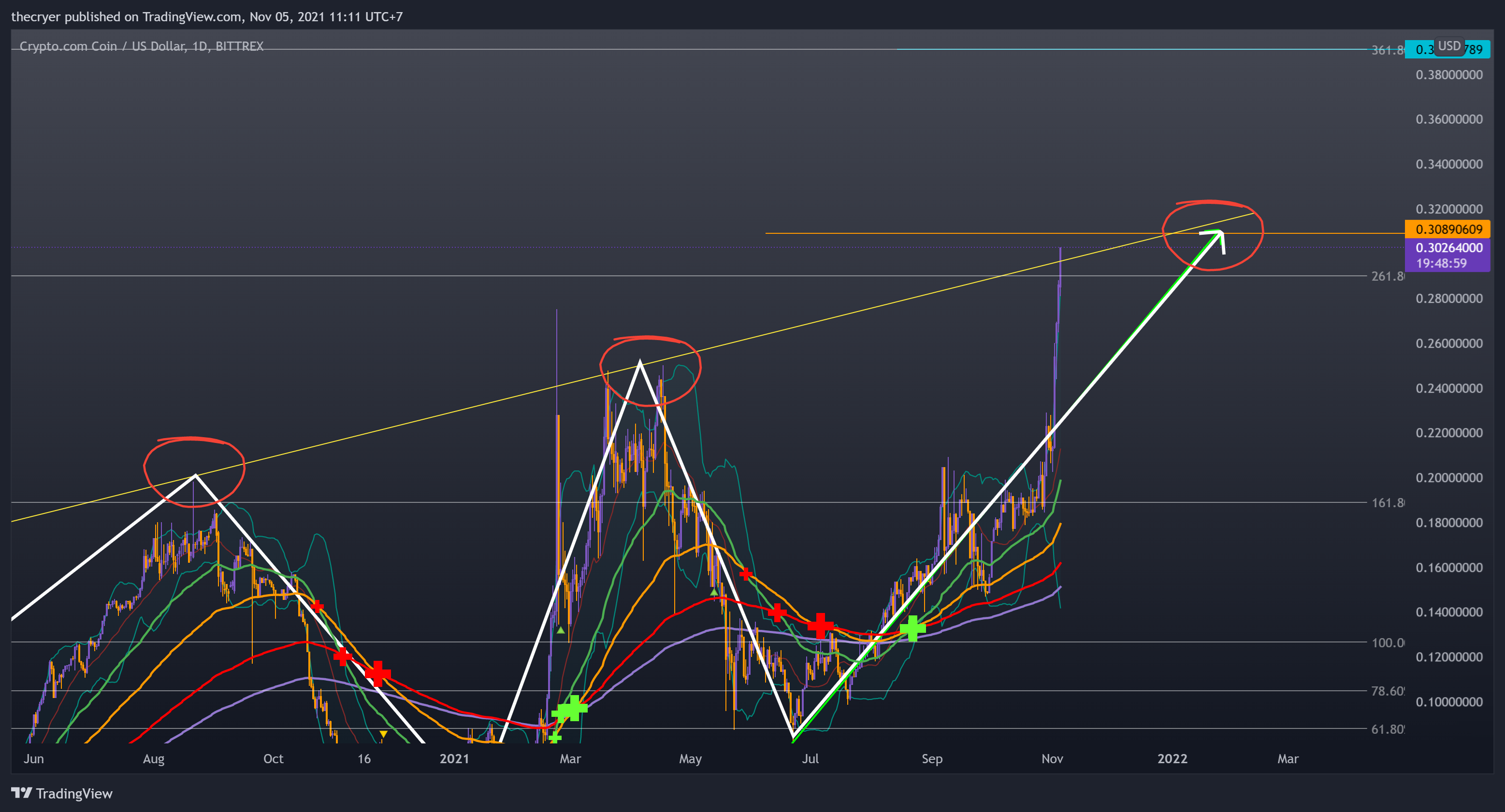Click the 0.14000000 price scale value
The image size is (1505, 812).
click(x=1449, y=612)
